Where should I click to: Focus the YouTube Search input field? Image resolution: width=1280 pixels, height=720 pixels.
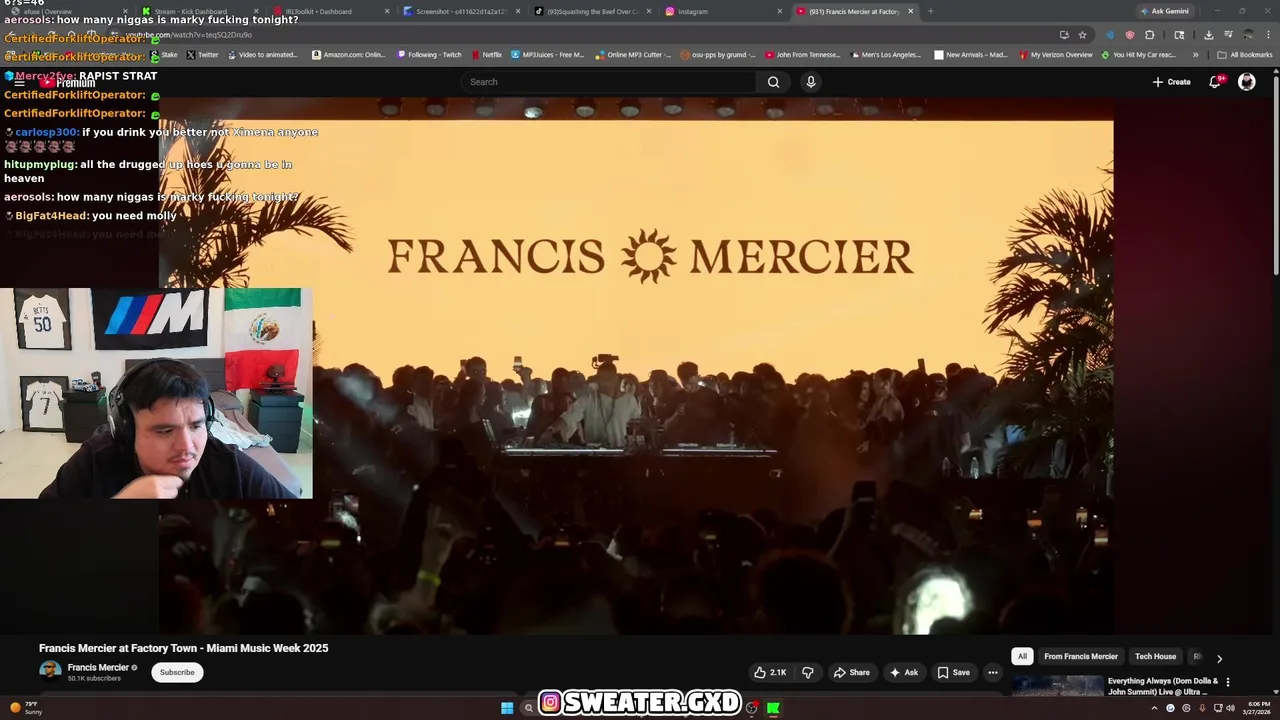pos(610,82)
